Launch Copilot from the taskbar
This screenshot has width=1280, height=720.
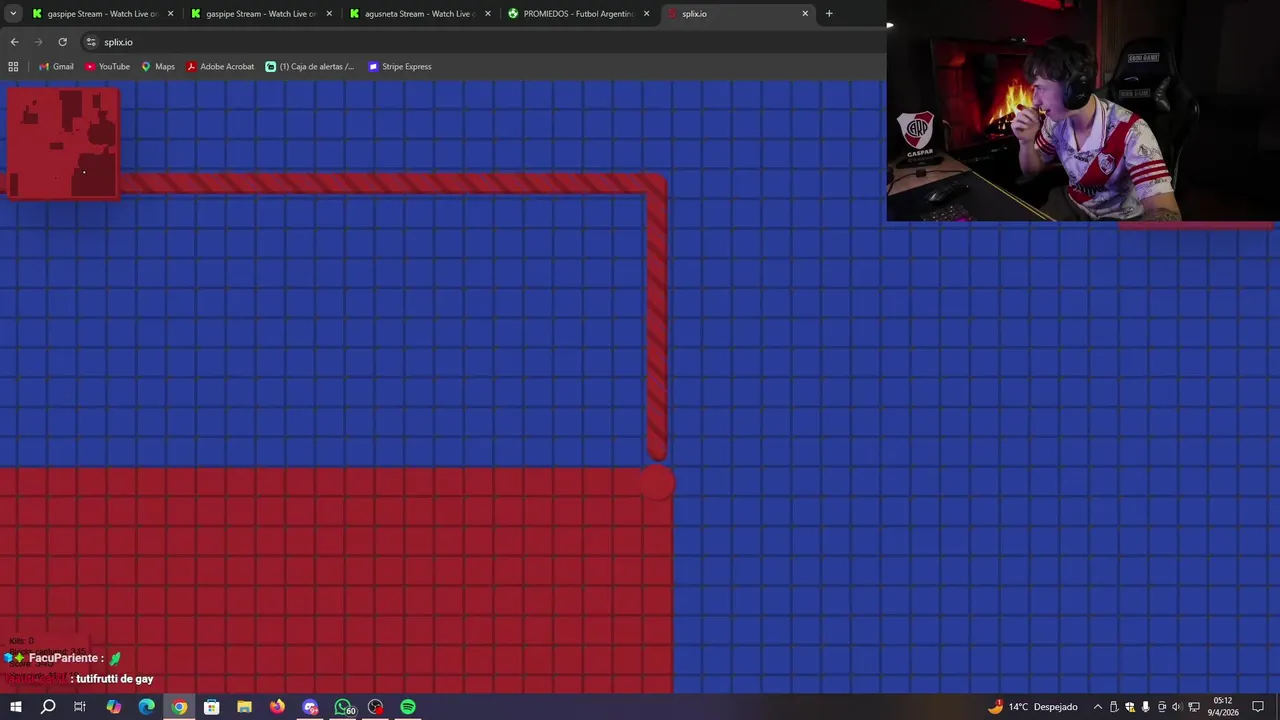pyautogui.click(x=113, y=707)
